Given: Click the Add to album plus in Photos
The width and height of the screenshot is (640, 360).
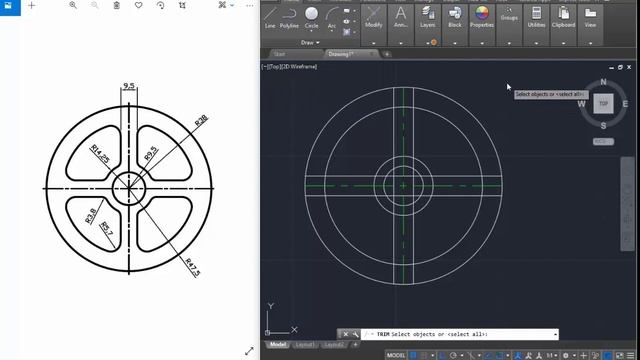Looking at the screenshot, I should pyautogui.click(x=31, y=5).
